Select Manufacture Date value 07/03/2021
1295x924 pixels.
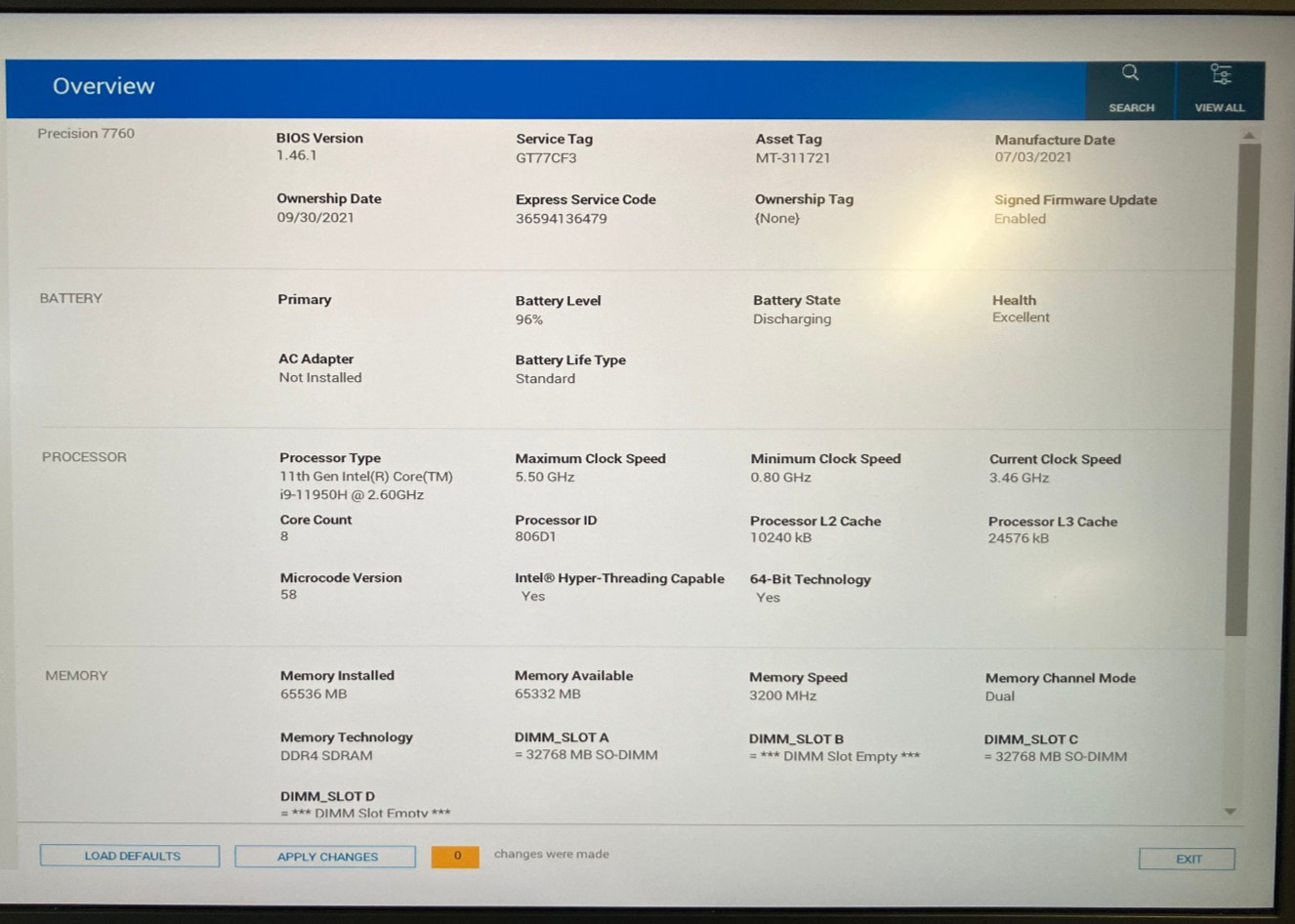(1033, 156)
